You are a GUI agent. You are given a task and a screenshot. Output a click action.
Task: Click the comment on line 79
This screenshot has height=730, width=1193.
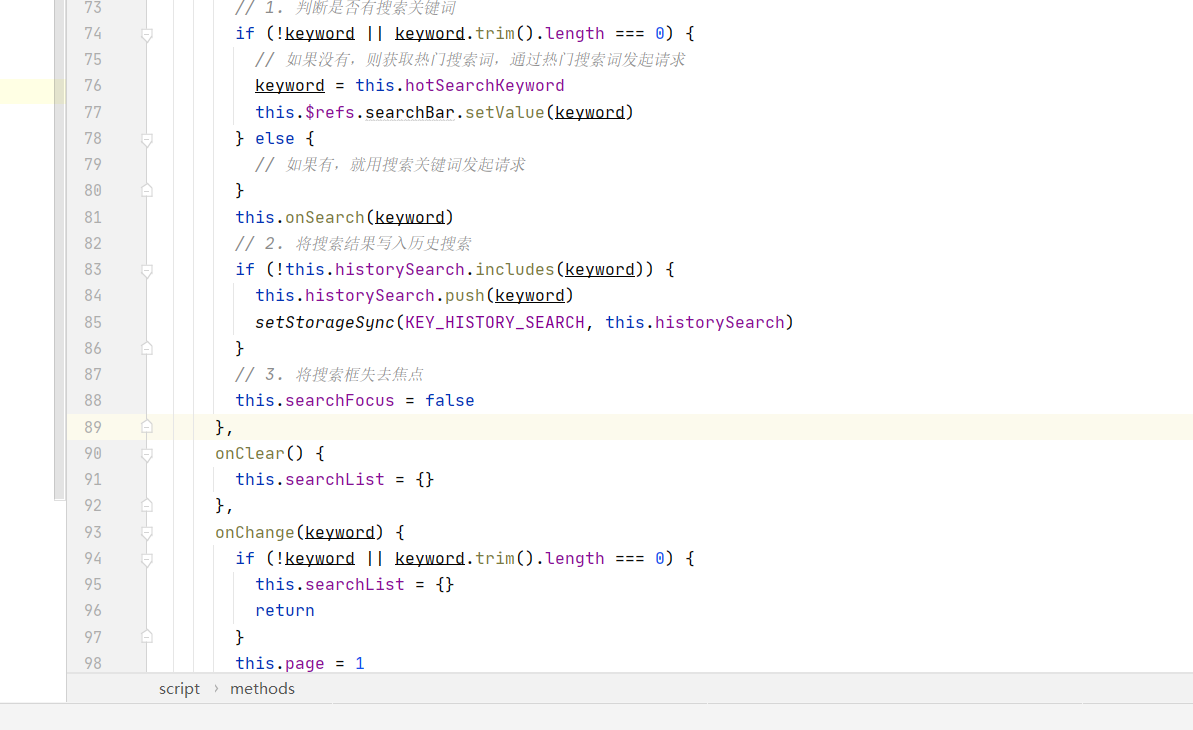pyautogui.click(x=390, y=164)
